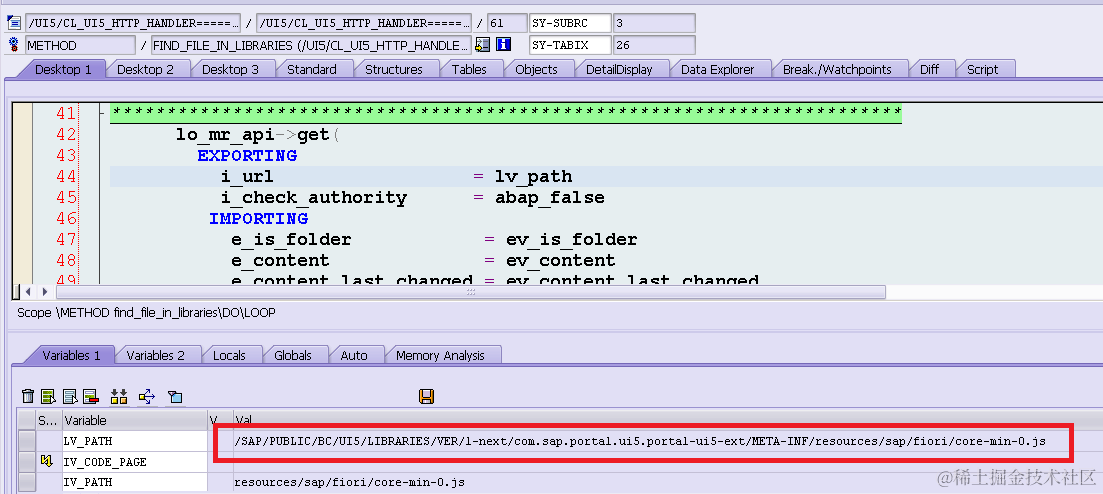Click the SY-TABIX value 26 field

coord(653,45)
